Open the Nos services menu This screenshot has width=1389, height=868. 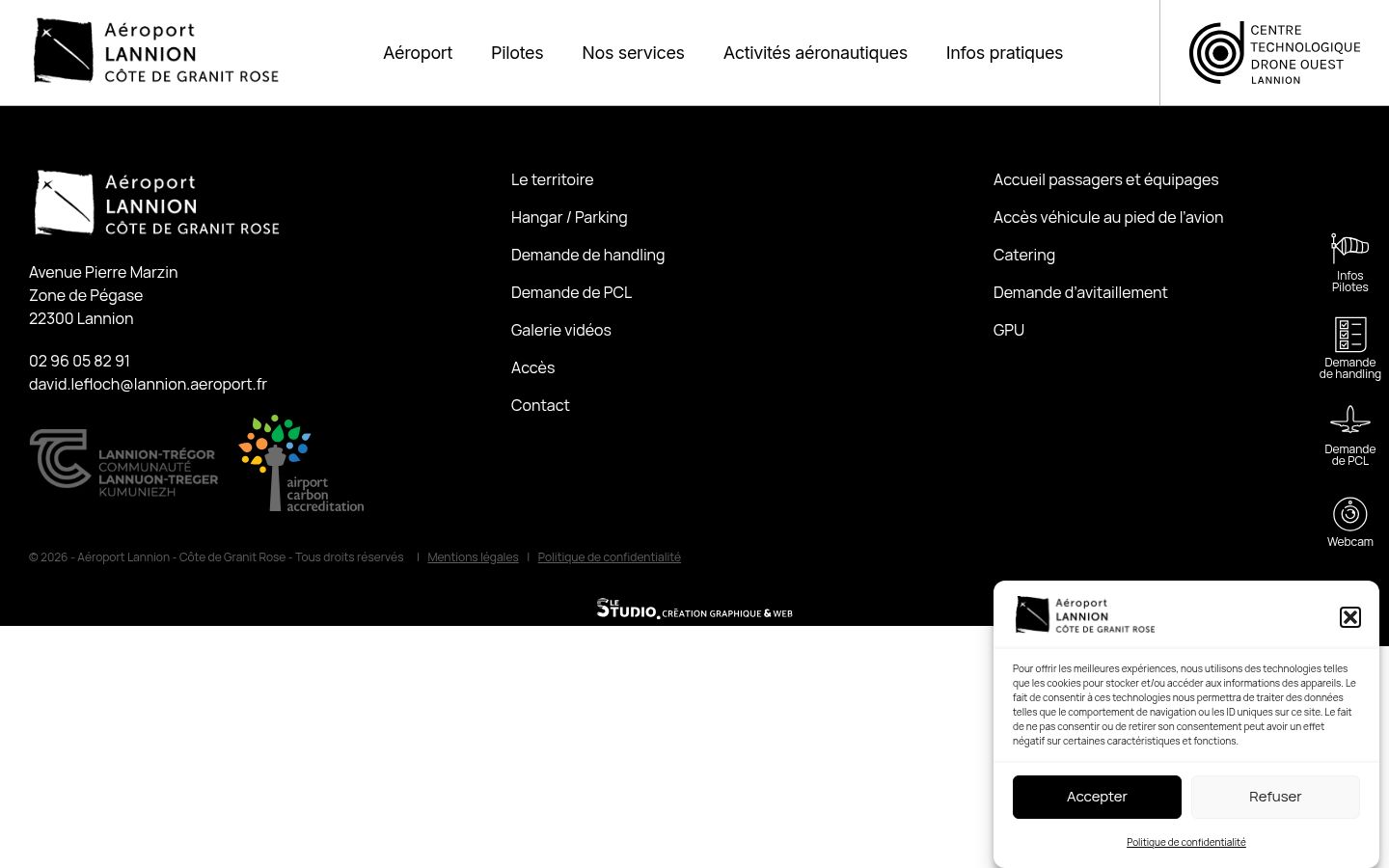(x=633, y=53)
